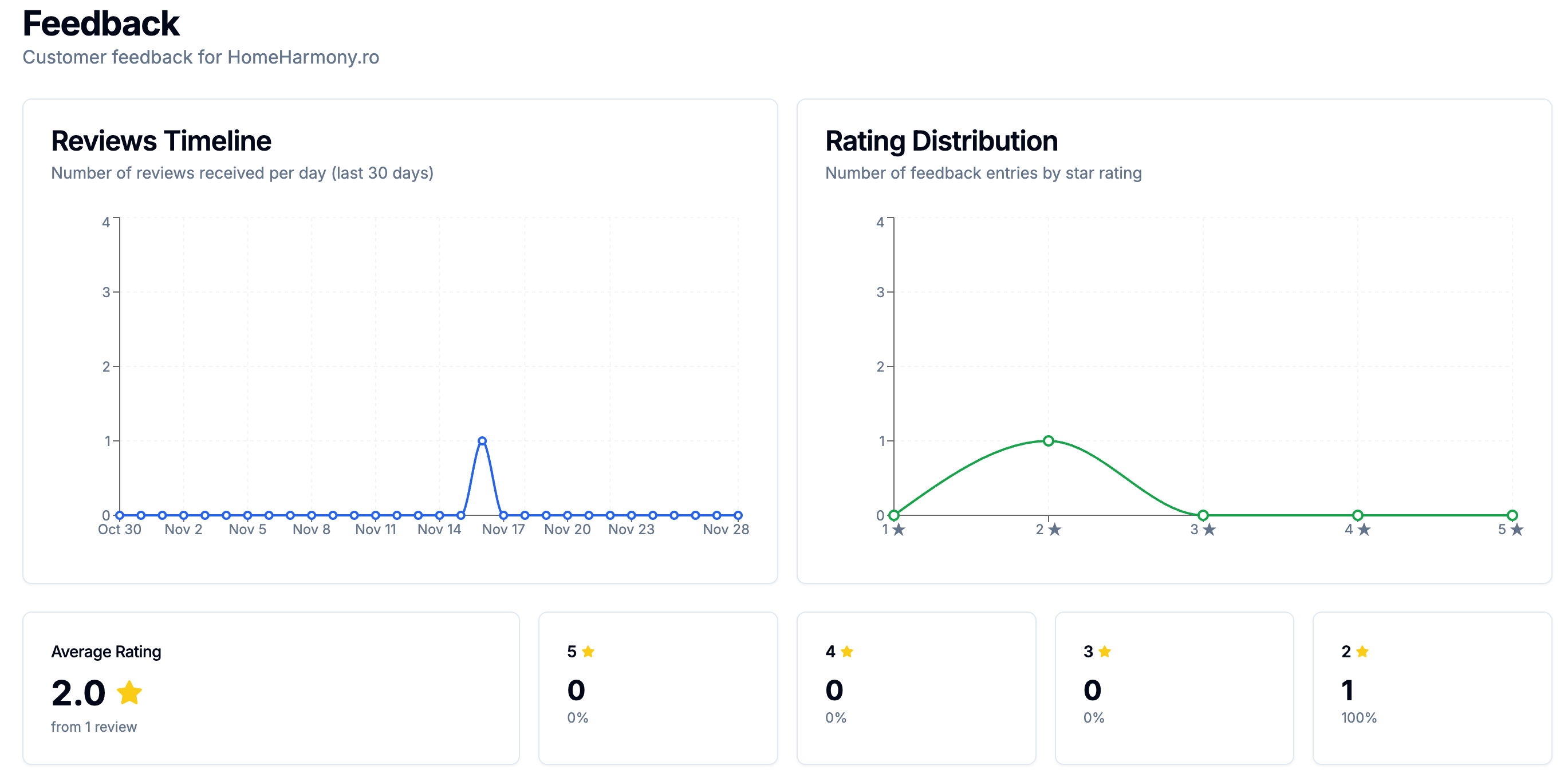Select the Nov 28 data point on the timeline
The width and height of the screenshot is (1568, 781).
tap(737, 514)
